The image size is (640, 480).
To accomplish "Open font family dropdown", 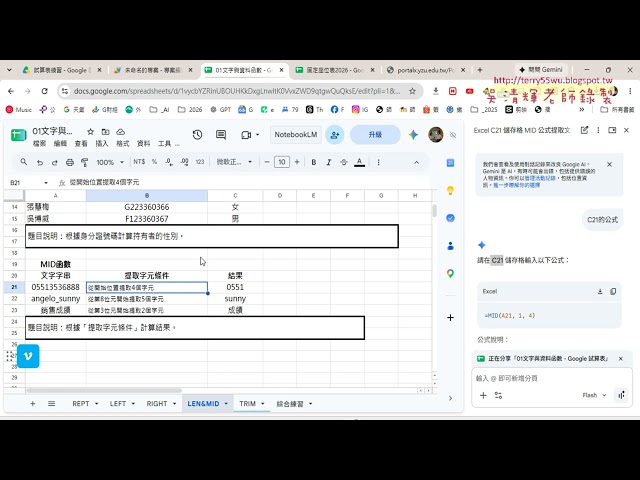I will (234, 162).
